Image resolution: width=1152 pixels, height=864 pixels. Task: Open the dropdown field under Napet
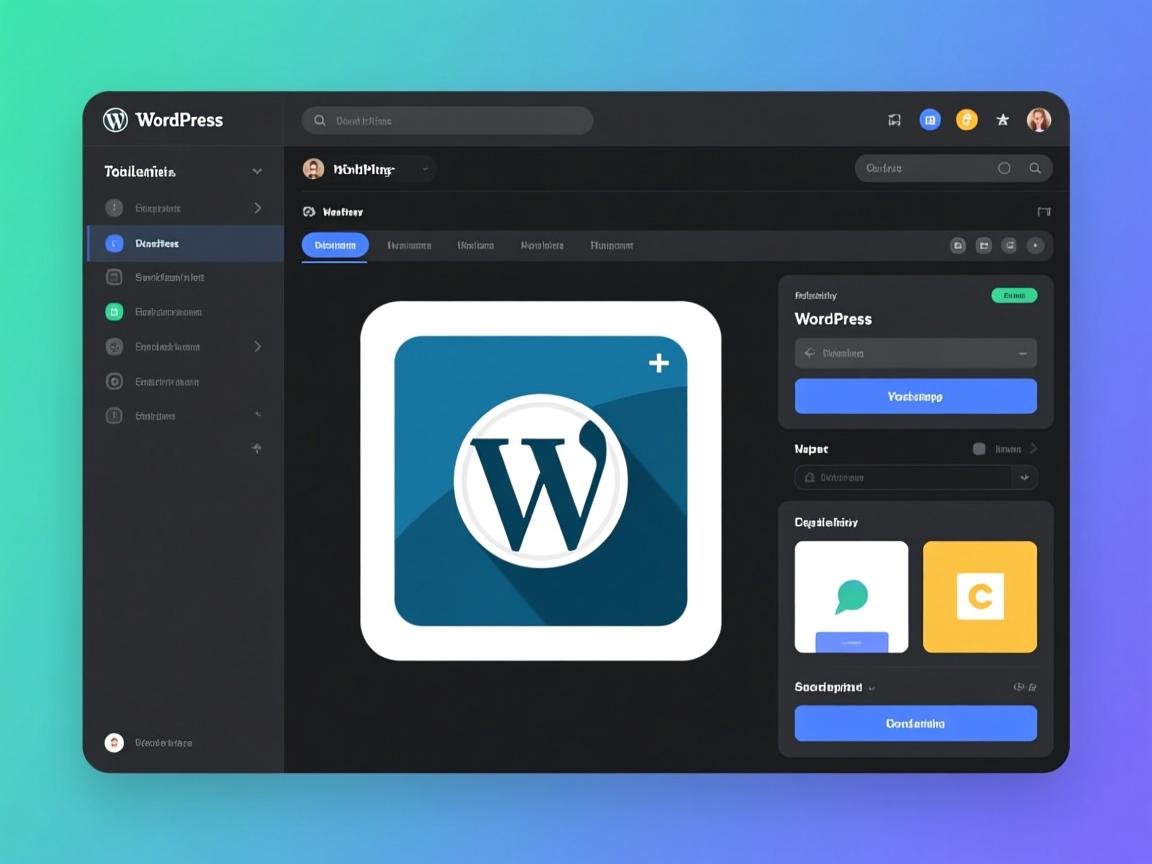tap(914, 478)
